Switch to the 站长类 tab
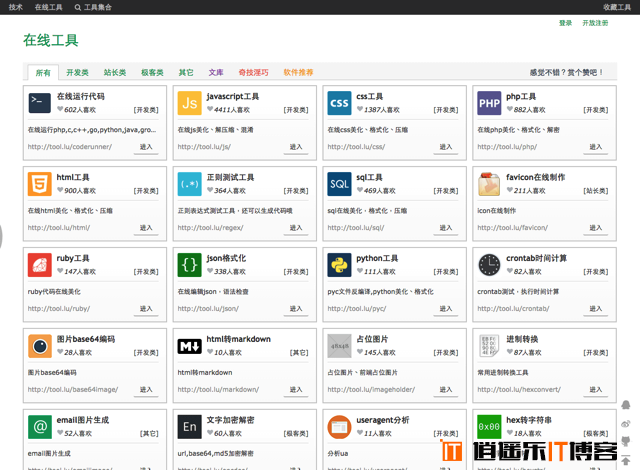The width and height of the screenshot is (640, 470). coord(115,72)
